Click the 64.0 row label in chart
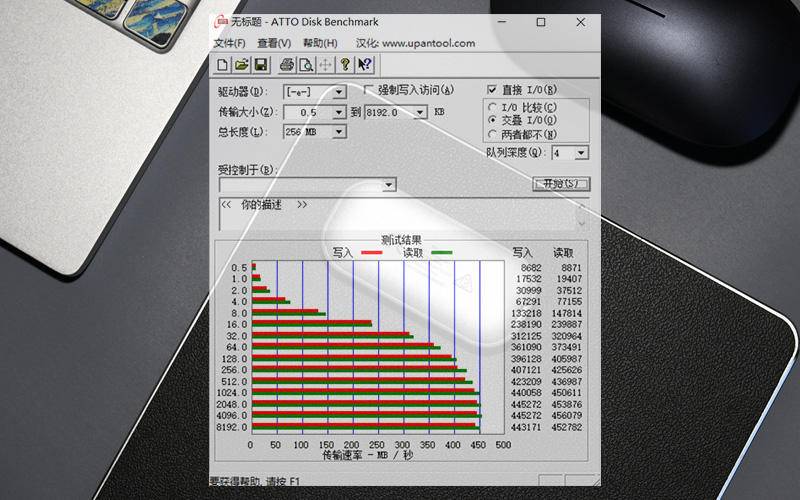 point(237,347)
